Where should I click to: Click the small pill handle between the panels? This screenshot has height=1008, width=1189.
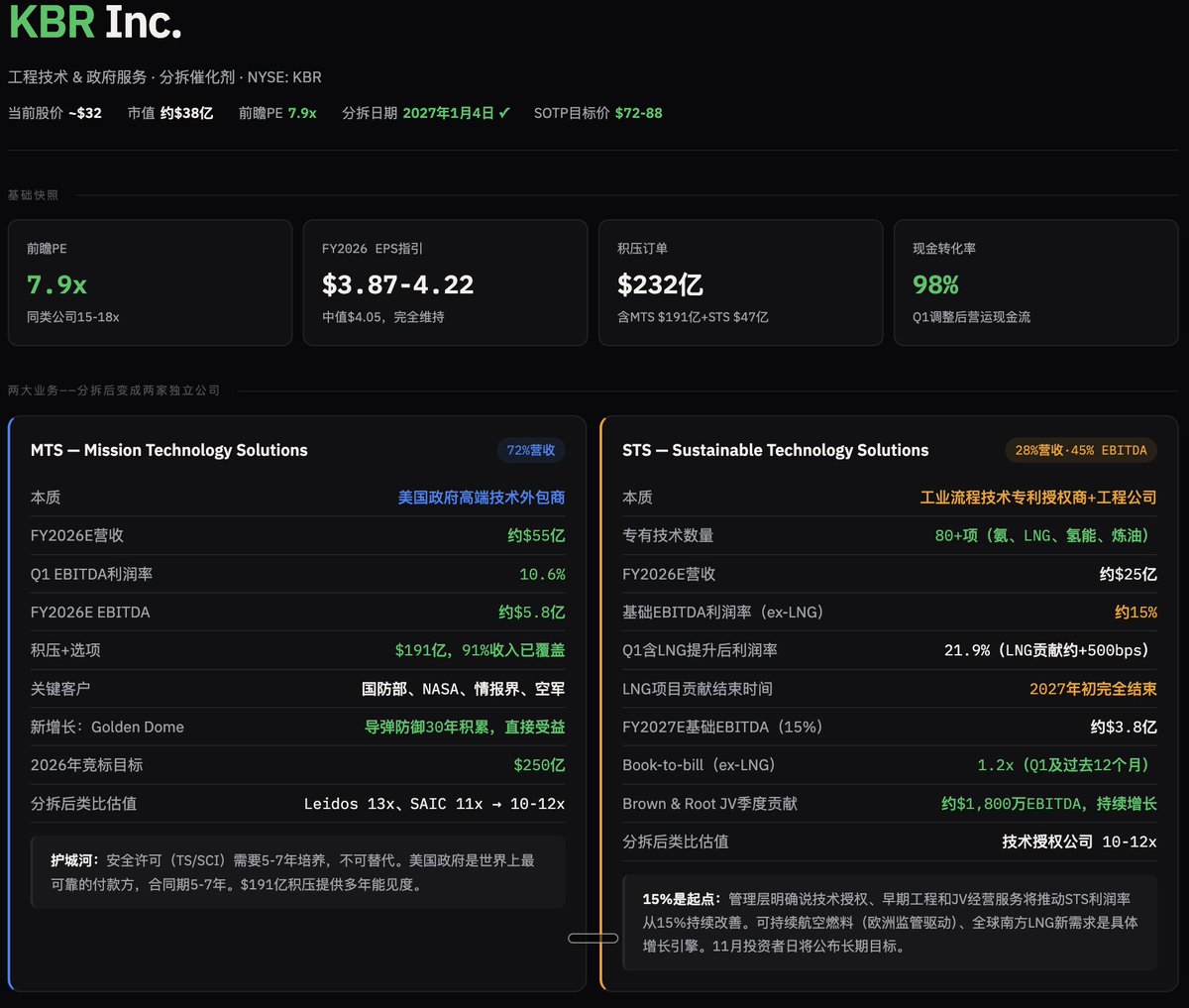(x=594, y=938)
